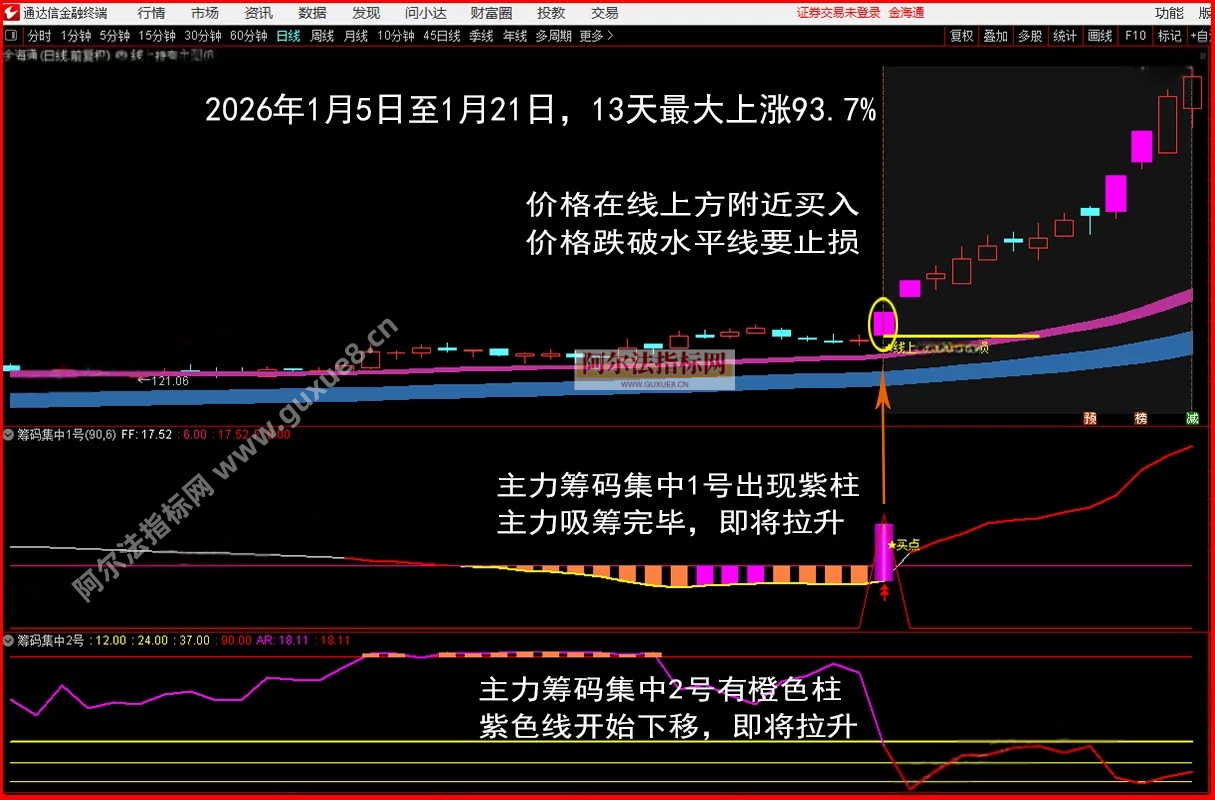
Task: Click the 标记 marker icon
Action: pyautogui.click(x=1168, y=35)
